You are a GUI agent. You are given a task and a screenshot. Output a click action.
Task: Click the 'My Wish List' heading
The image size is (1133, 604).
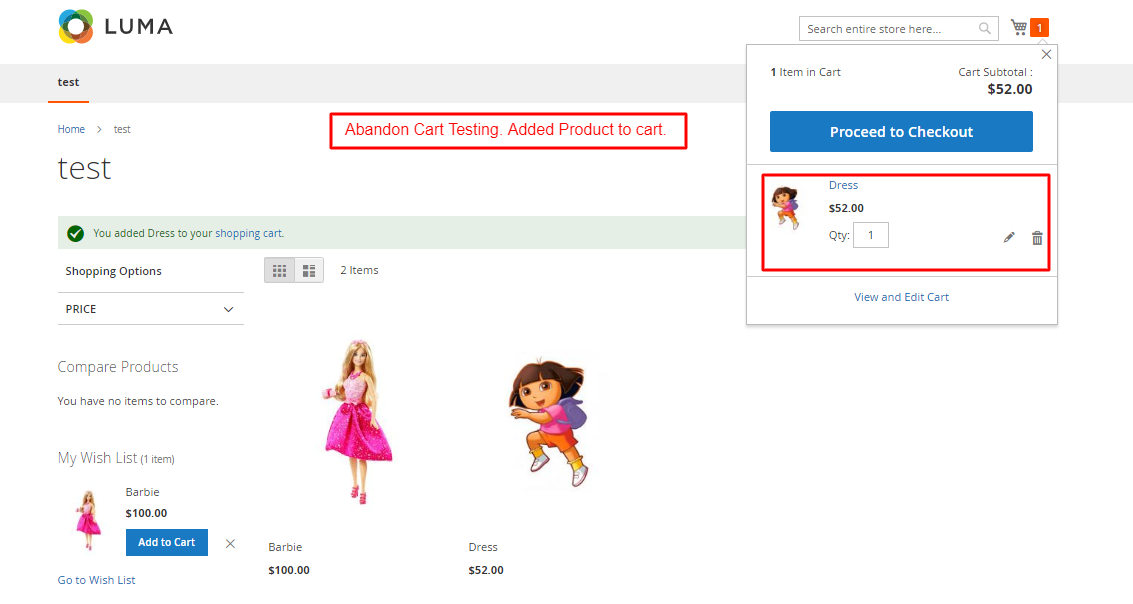click(x=98, y=458)
